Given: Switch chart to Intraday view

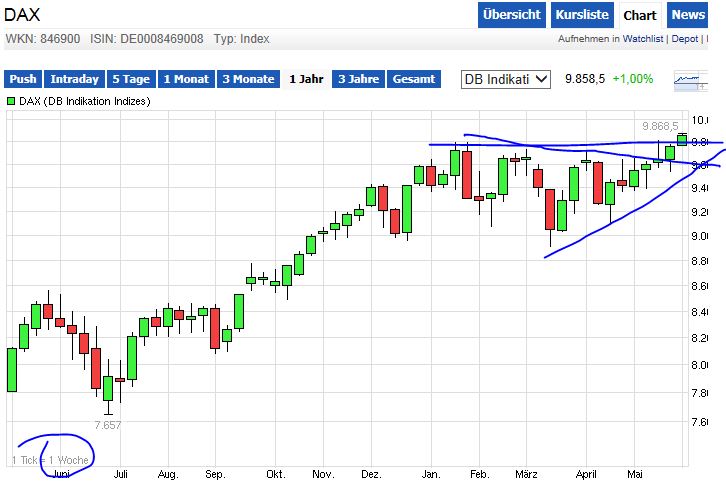Looking at the screenshot, I should pos(75,79).
